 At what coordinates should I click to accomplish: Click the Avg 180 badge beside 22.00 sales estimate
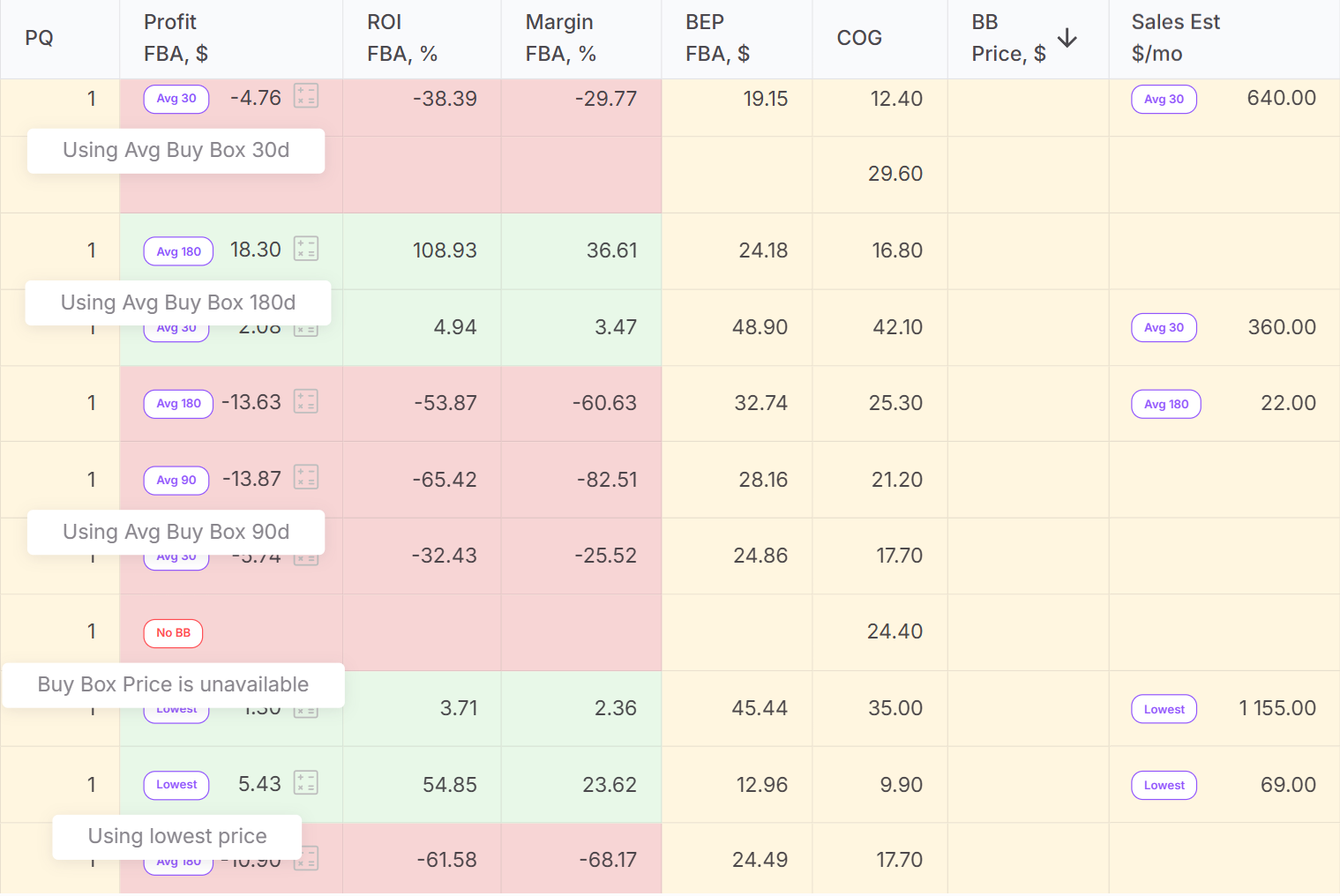1165,404
